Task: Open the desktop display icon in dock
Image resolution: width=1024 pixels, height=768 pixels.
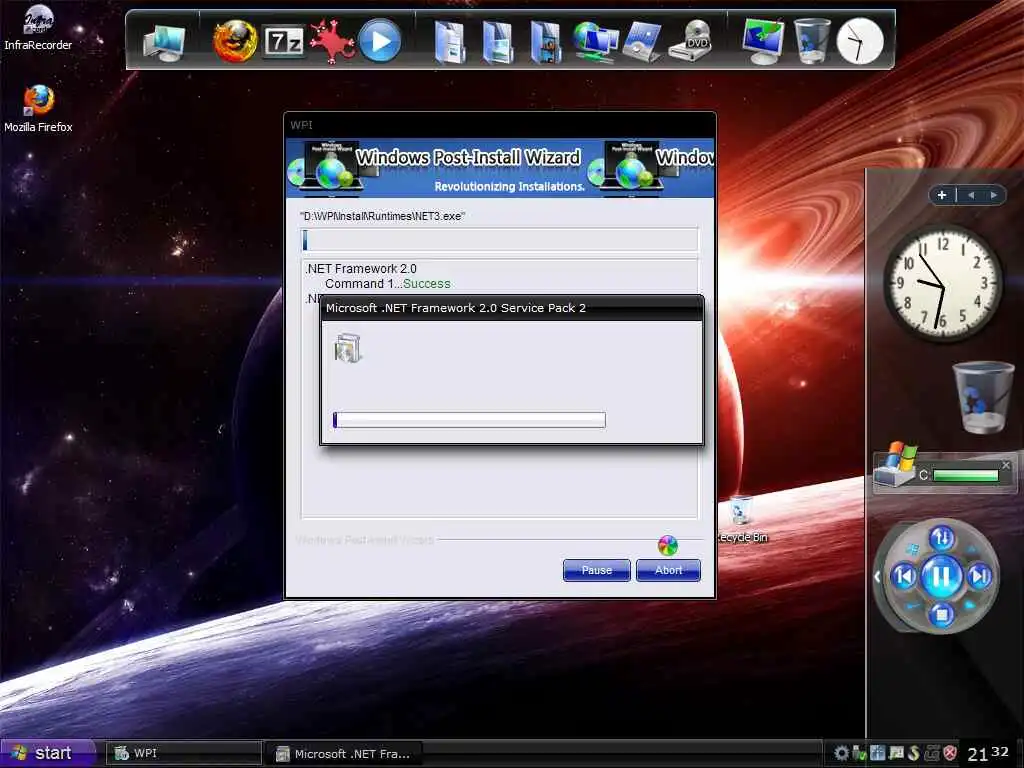Action: (x=763, y=41)
